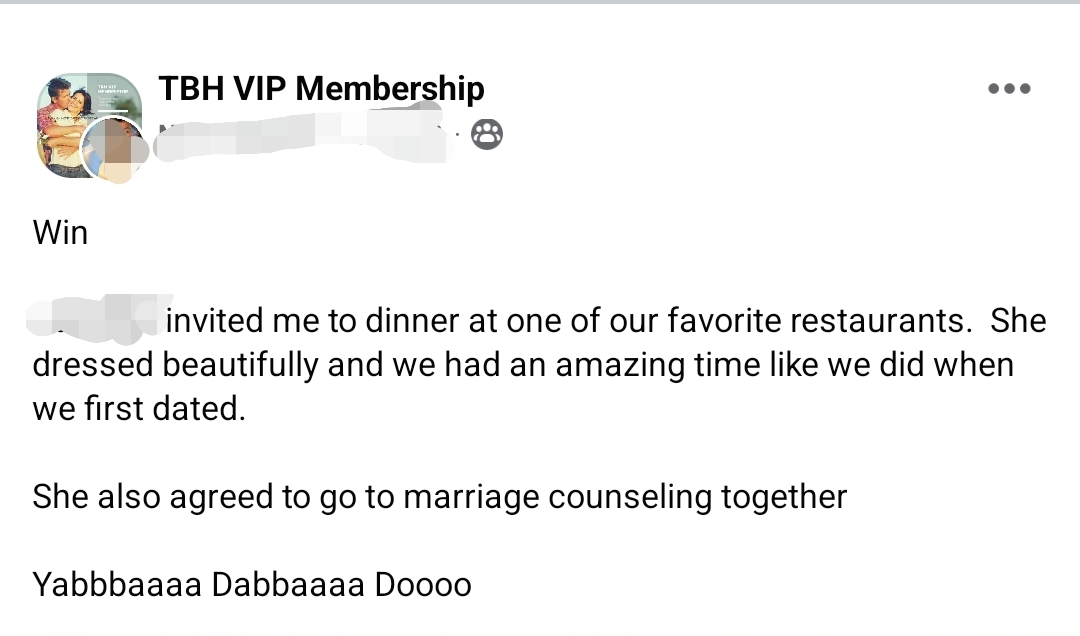Click the line "we first dated."
1080x636 pixels.
[x=138, y=409]
